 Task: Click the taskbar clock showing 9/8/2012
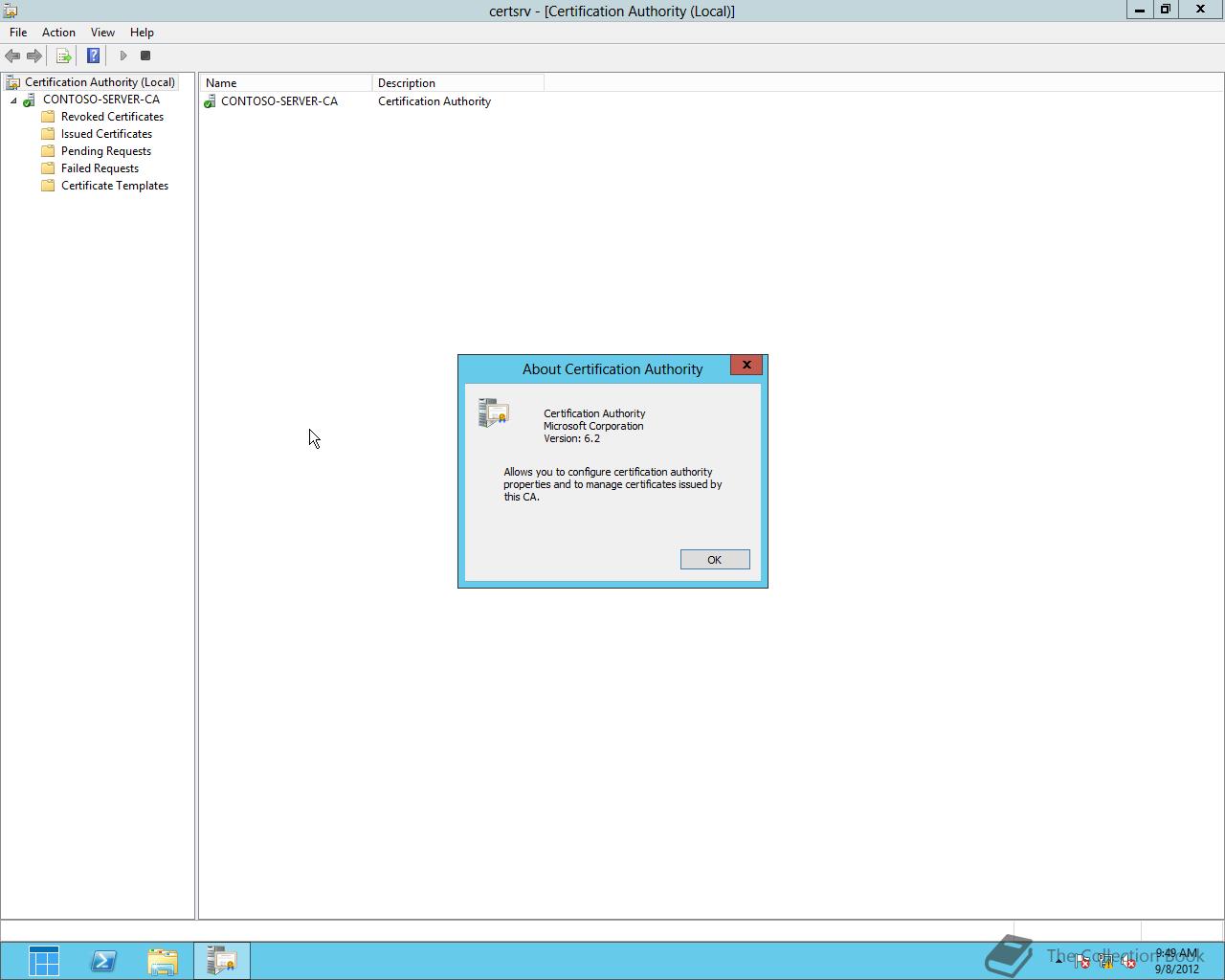click(1176, 961)
